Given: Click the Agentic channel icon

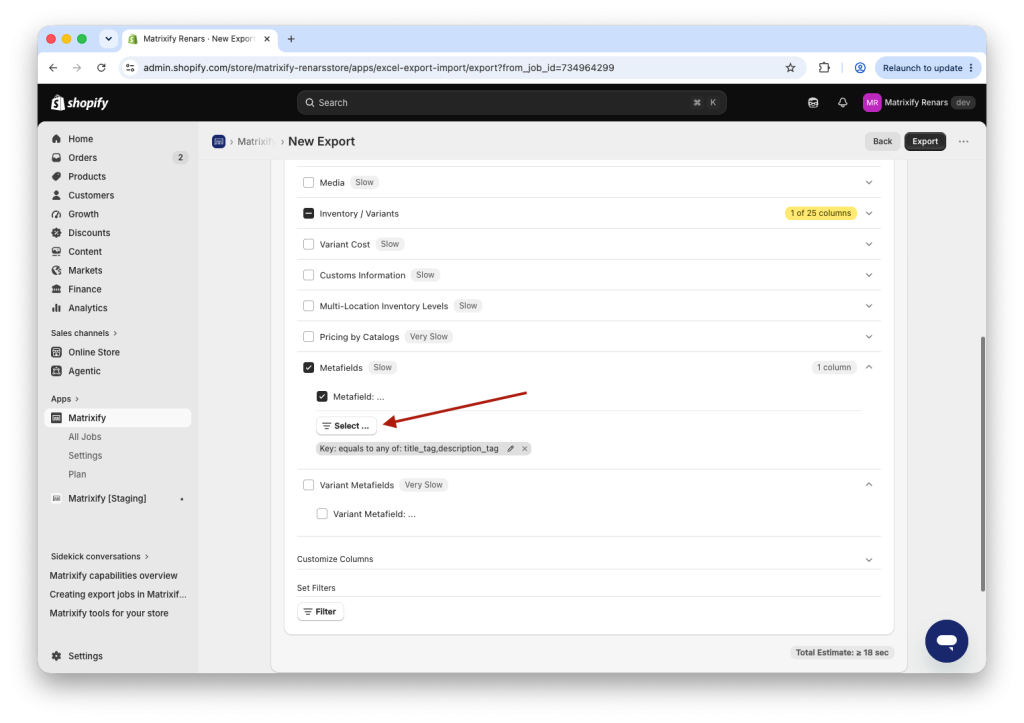Looking at the screenshot, I should point(57,371).
